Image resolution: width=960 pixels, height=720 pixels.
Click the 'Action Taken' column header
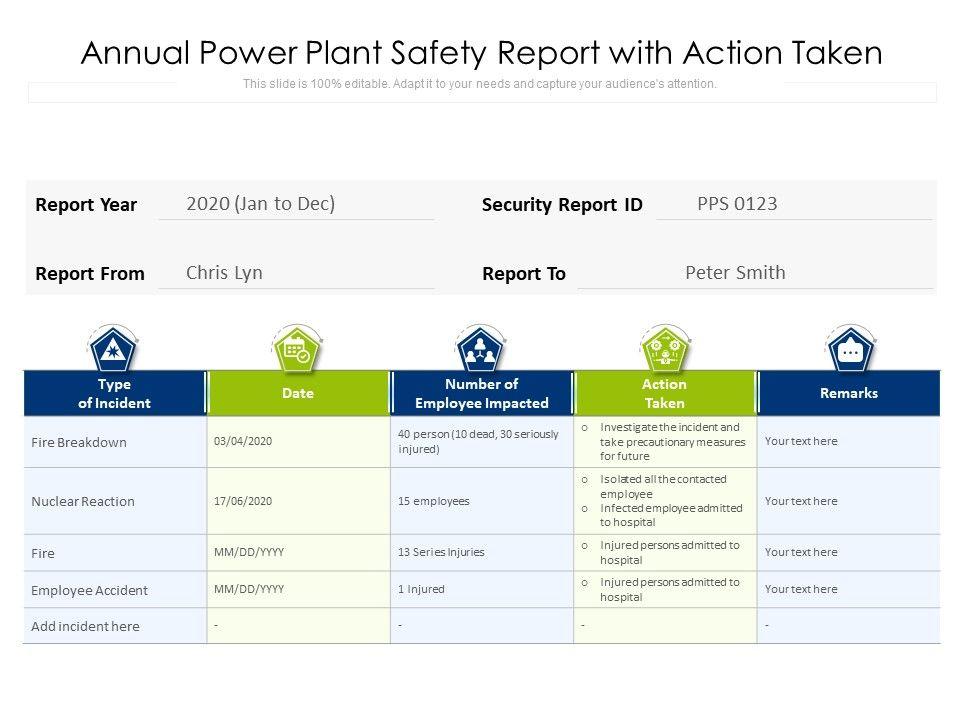(665, 394)
